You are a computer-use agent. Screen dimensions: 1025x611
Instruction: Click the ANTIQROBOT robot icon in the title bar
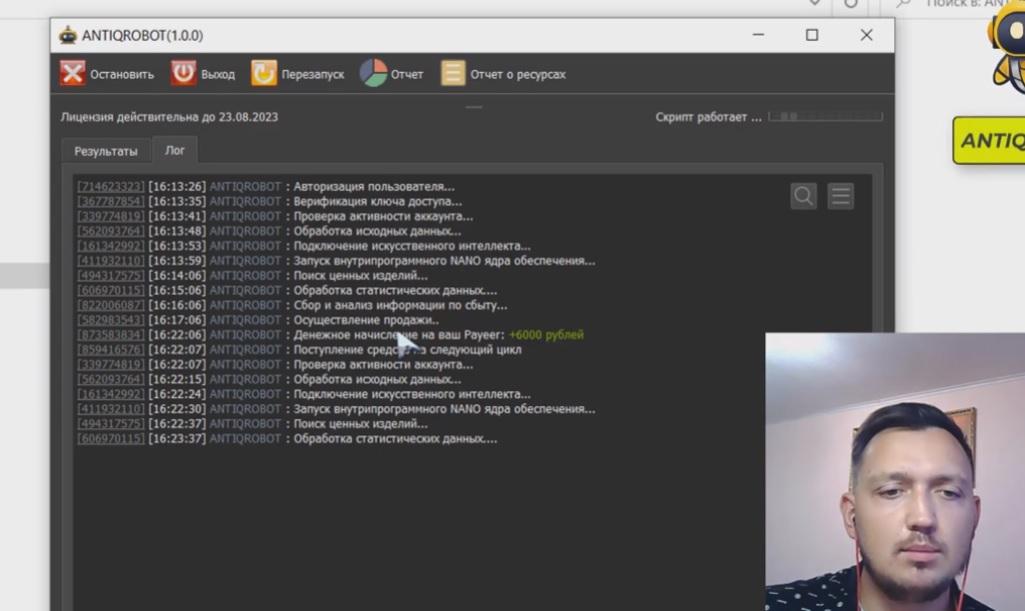point(68,35)
